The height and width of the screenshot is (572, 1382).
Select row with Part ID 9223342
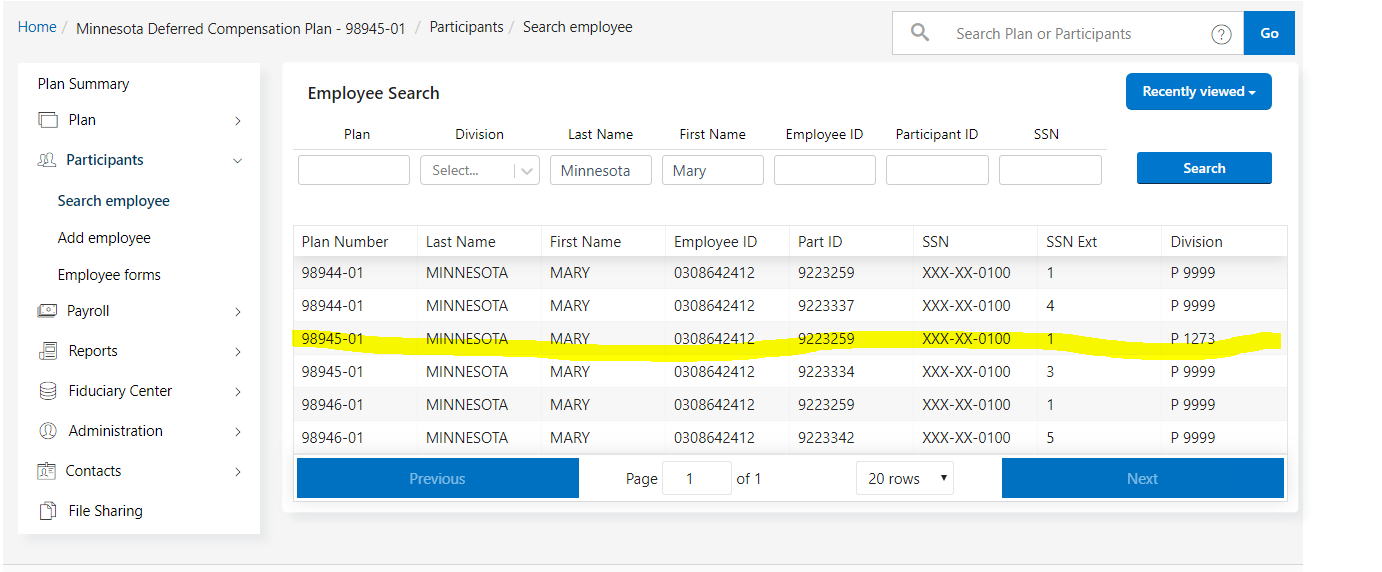[x=790, y=437]
